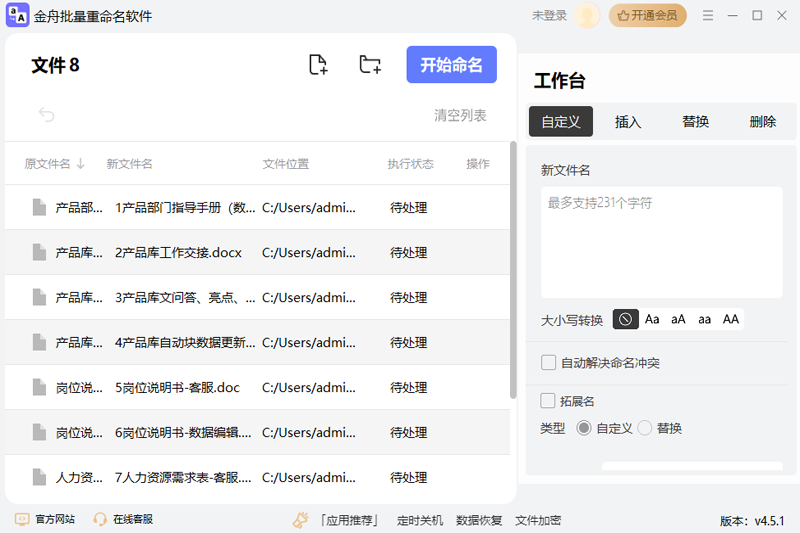This screenshot has height=533, width=800.
Task: Click the add file icon
Action: (x=318, y=65)
